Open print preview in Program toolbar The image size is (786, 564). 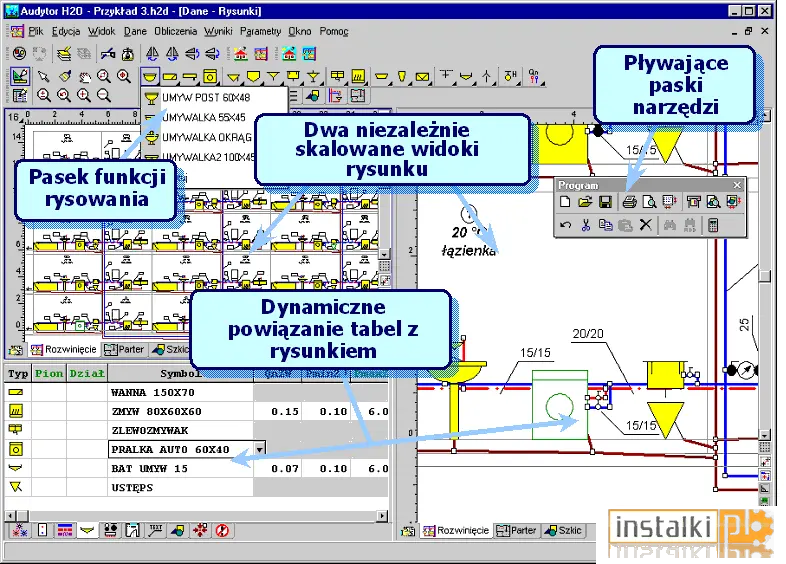coord(650,202)
